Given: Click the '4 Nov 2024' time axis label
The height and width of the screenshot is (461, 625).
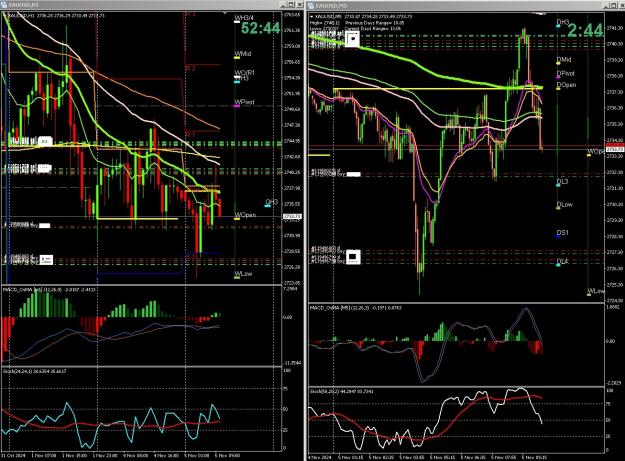Looking at the screenshot, I should coord(319,457).
